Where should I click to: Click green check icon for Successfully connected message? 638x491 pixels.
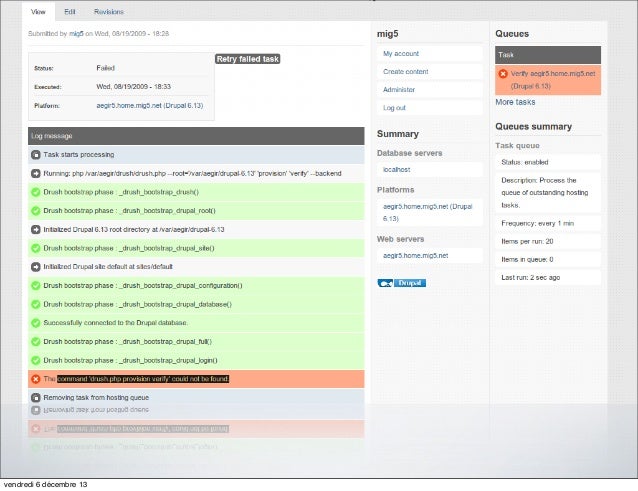(x=36, y=323)
